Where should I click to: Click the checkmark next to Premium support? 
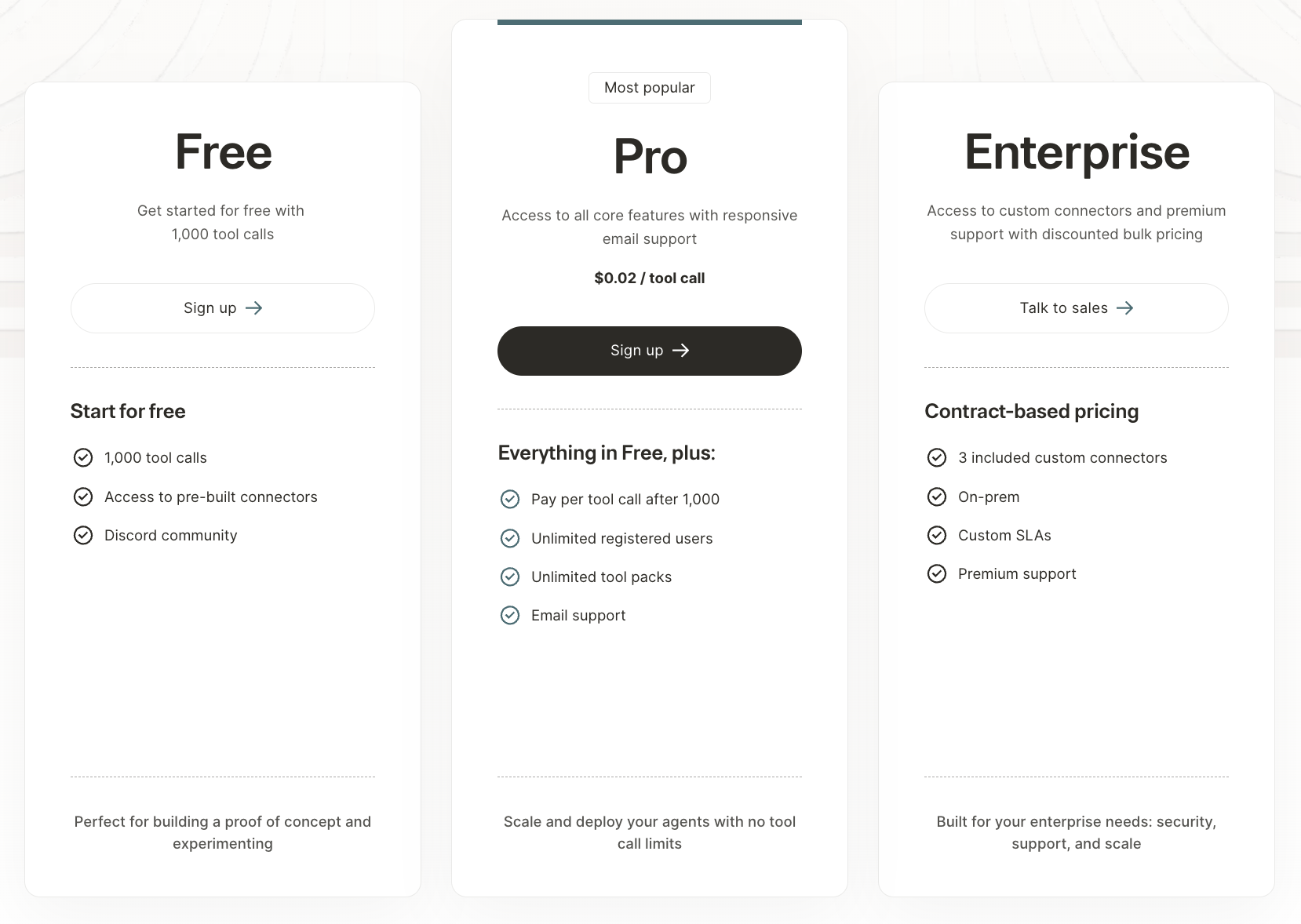(x=938, y=573)
